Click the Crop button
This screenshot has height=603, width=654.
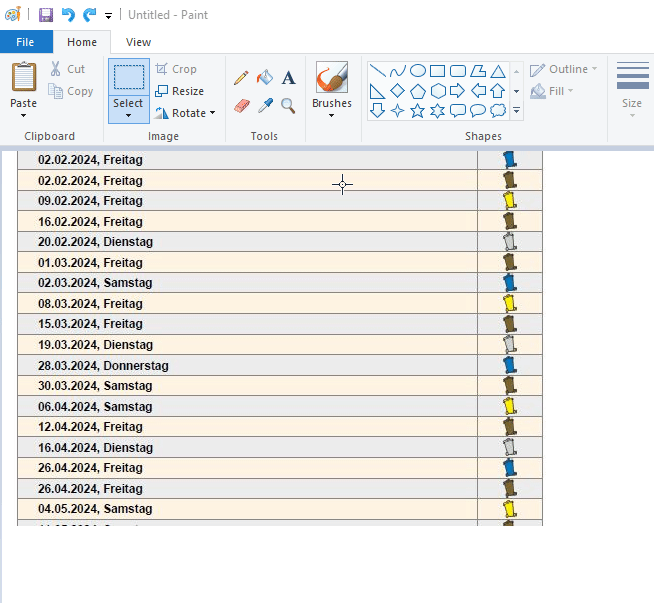[x=176, y=69]
